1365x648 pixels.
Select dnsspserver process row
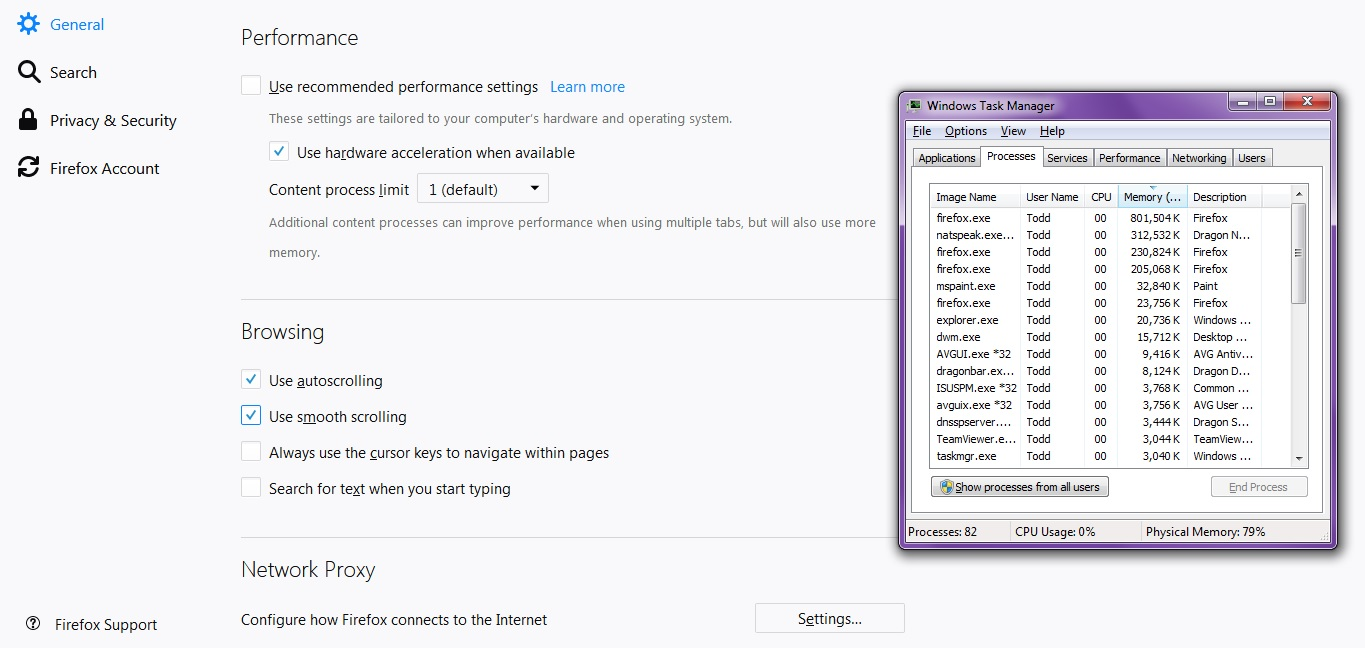(x=1110, y=422)
